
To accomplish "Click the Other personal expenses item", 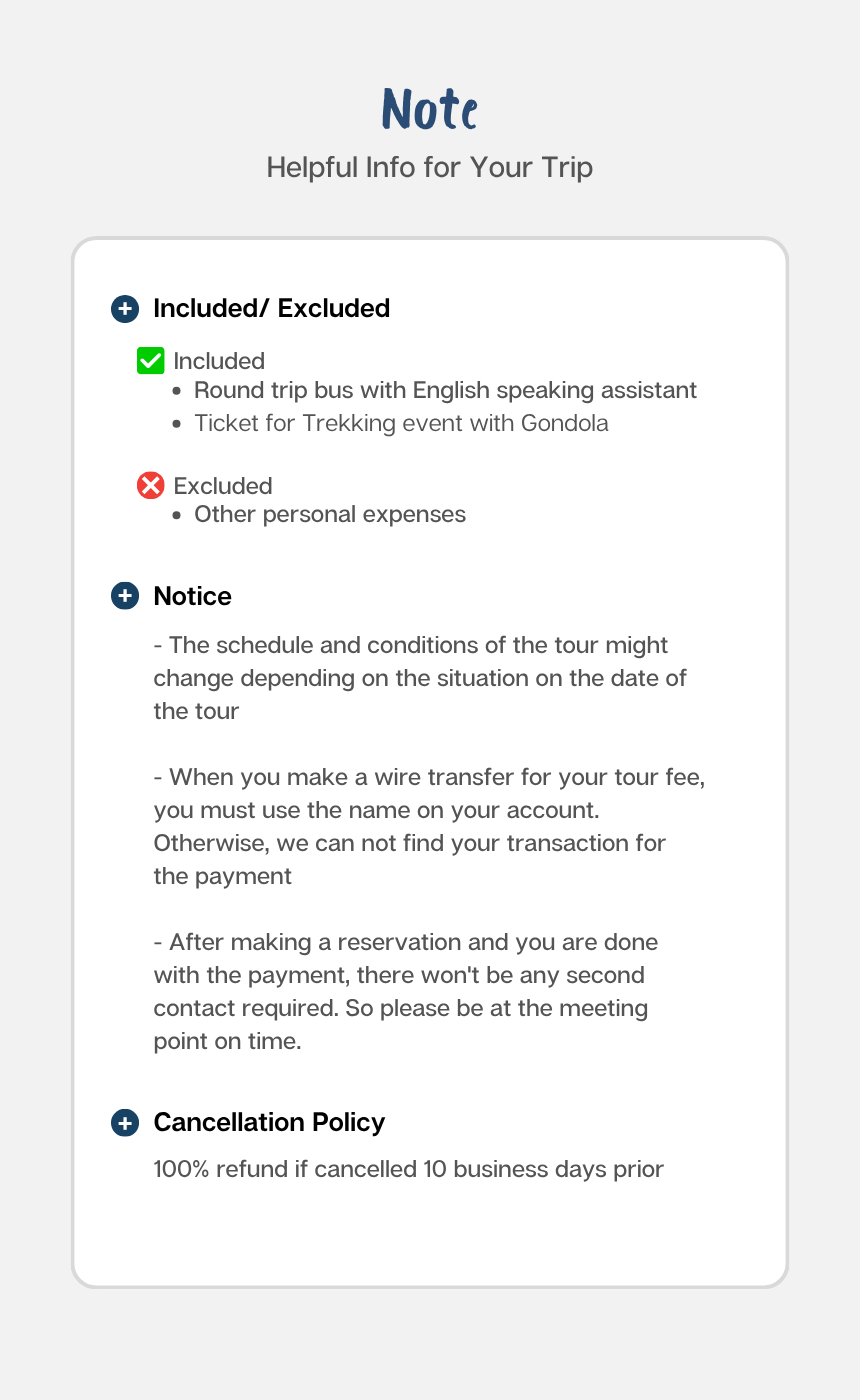I will (x=330, y=514).
